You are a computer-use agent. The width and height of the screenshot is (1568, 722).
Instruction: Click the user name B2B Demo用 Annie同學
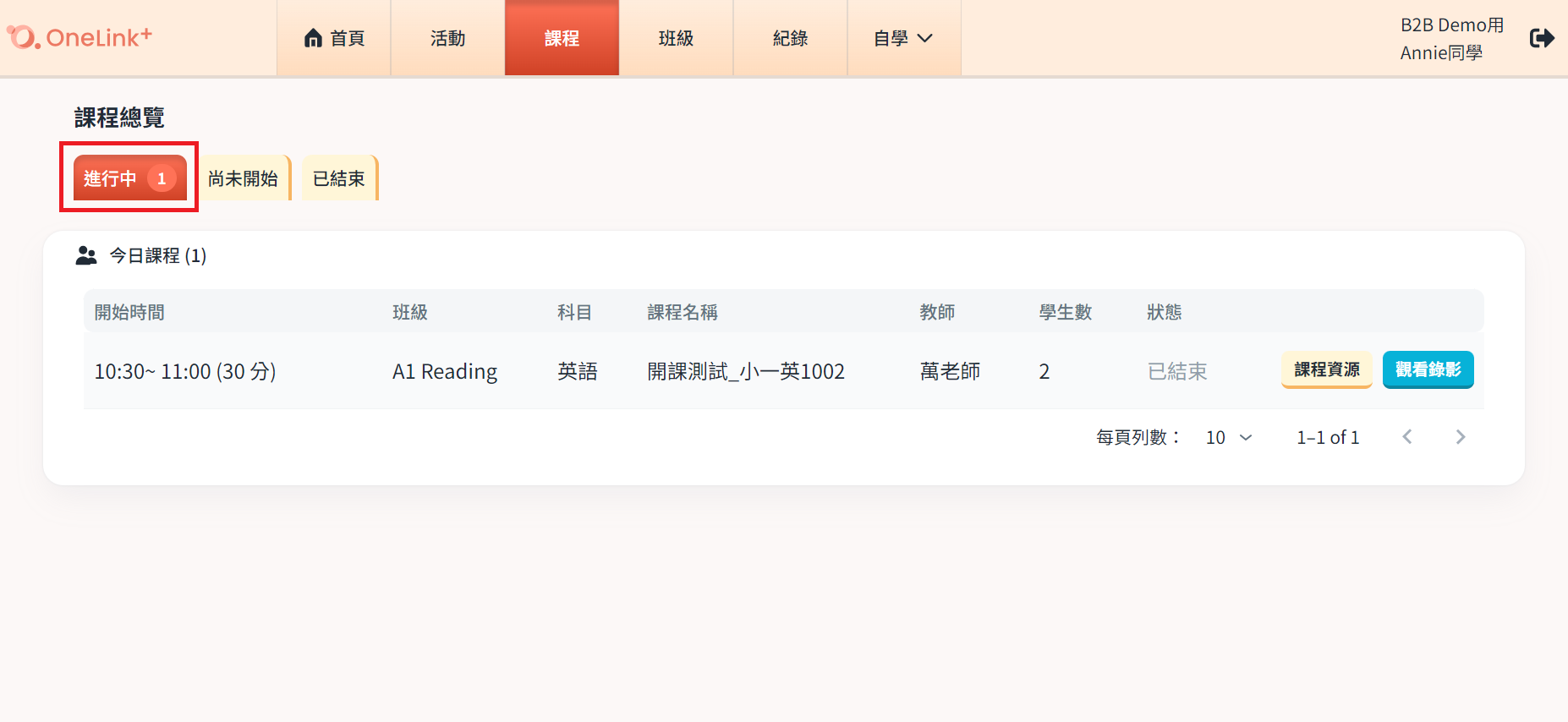(x=1452, y=39)
